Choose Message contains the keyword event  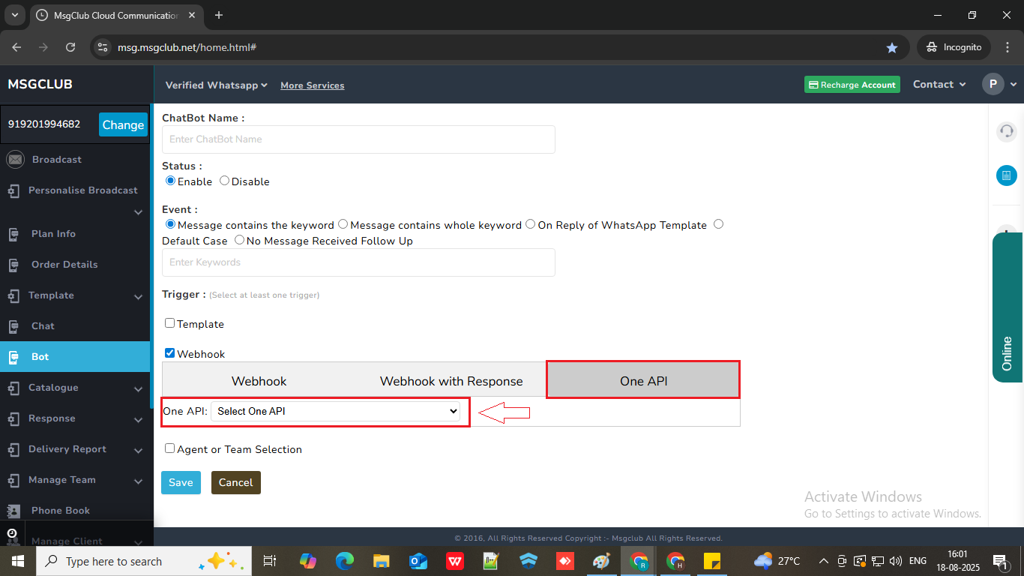pos(170,224)
